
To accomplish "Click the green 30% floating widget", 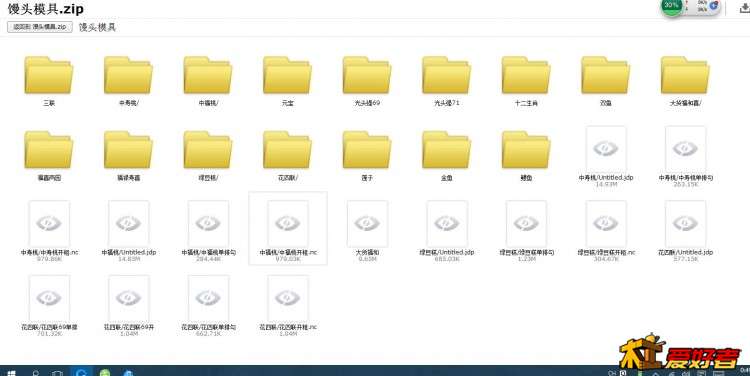I will (x=672, y=6).
